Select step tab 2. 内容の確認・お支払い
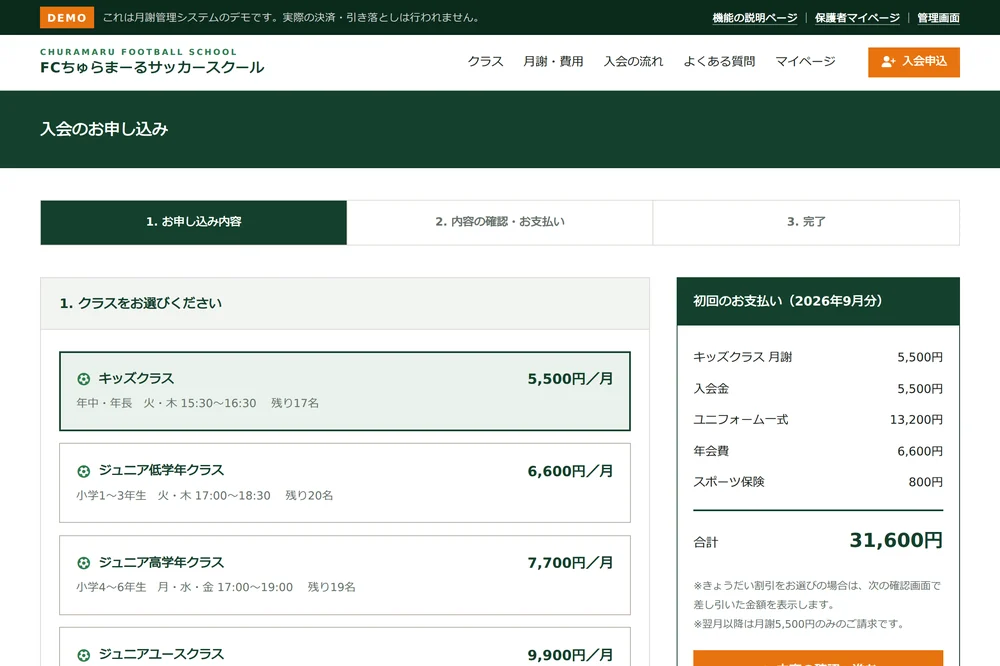Screen dimensions: 1000x666 tap(500, 223)
